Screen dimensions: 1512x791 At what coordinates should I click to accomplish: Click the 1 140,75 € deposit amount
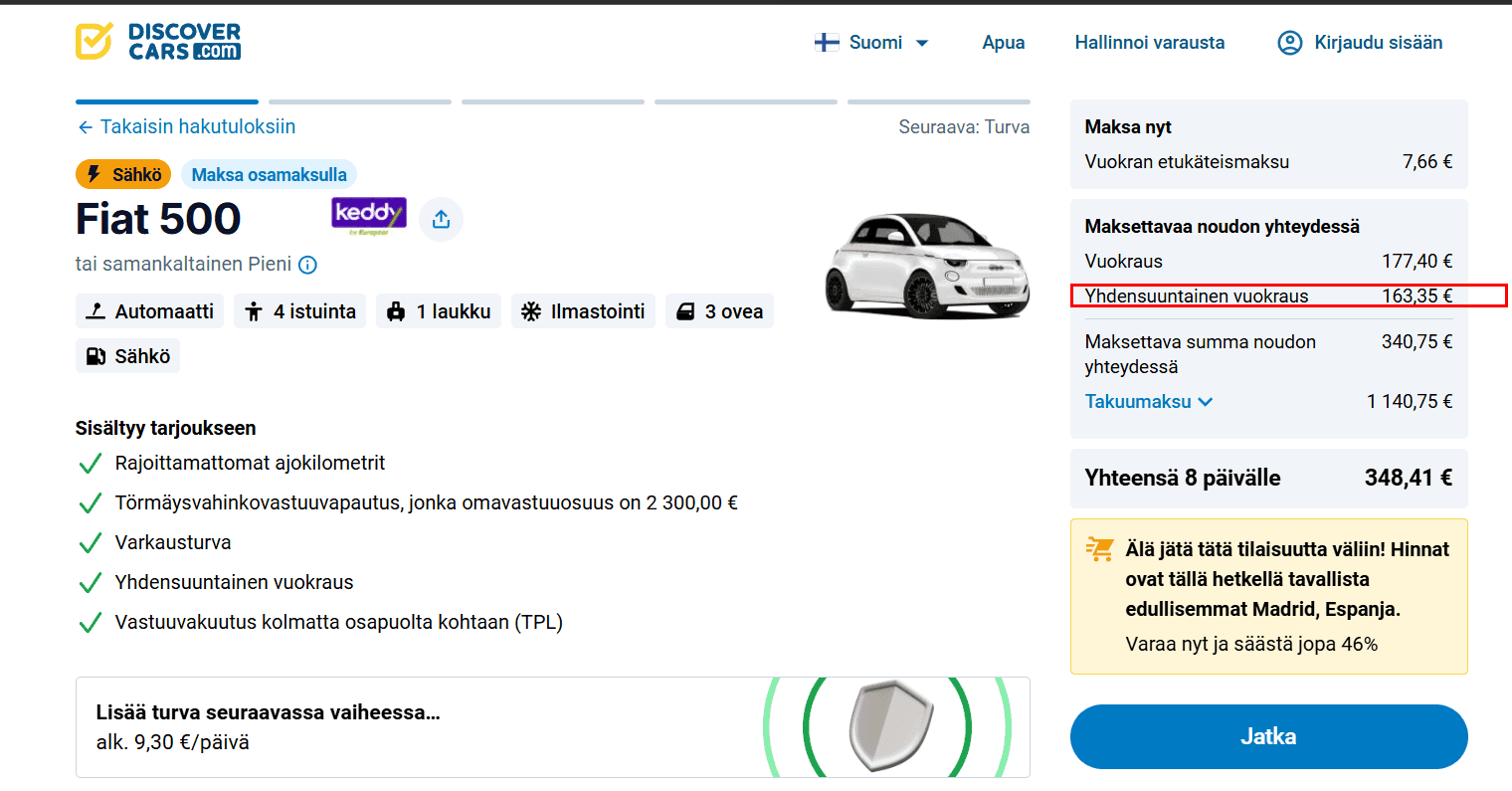pyautogui.click(x=1410, y=402)
